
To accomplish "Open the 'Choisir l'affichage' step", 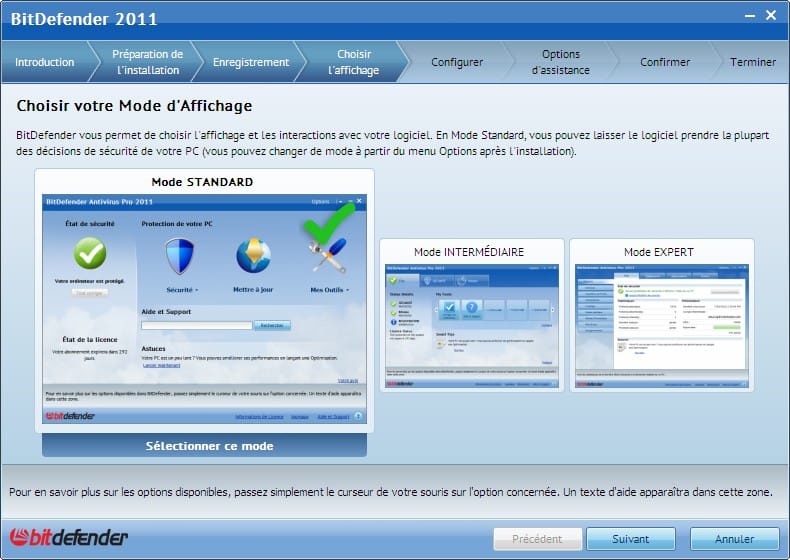I will 354,62.
